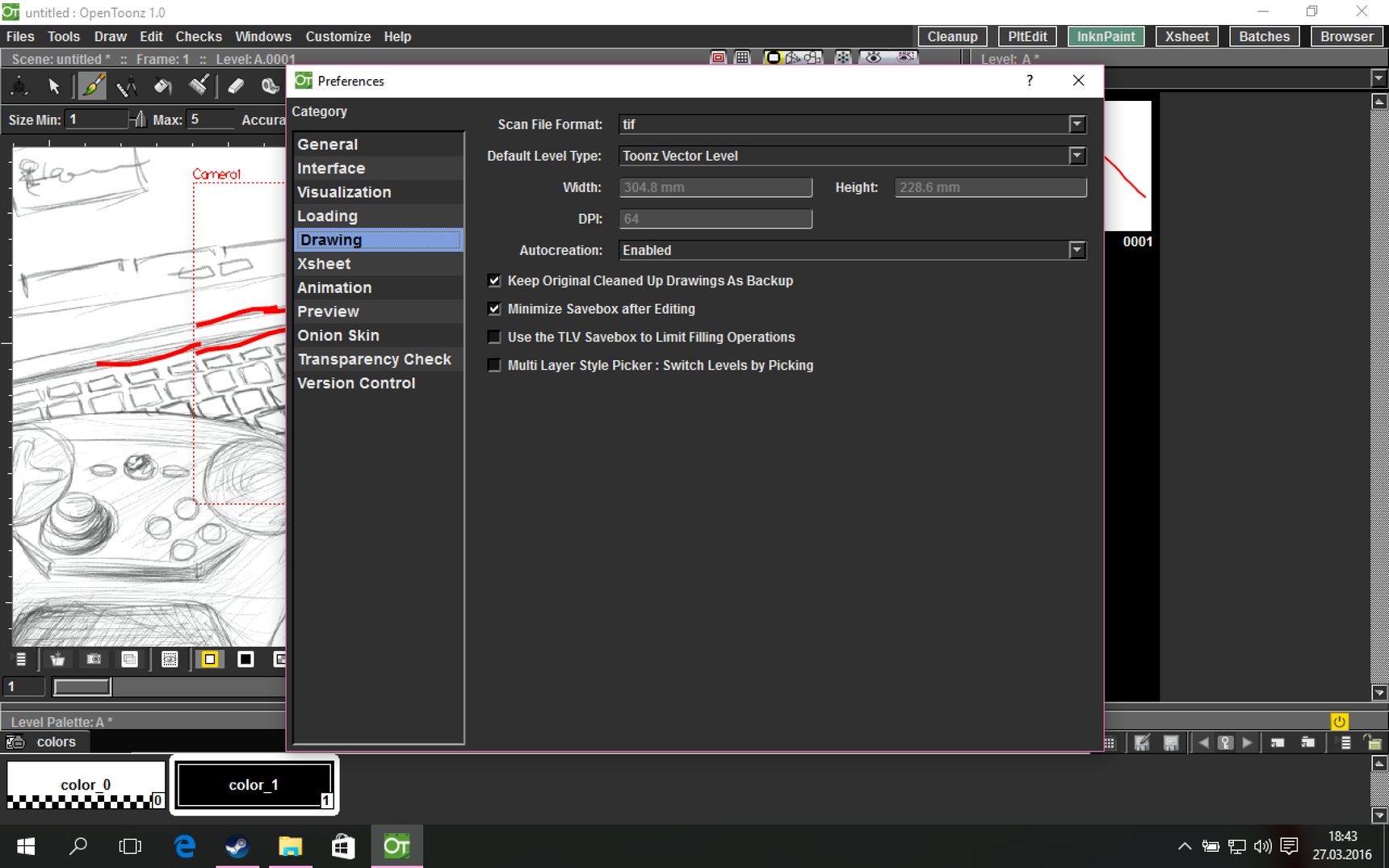
Task: Select the arrow Selection tool
Action: pyautogui.click(x=54, y=86)
